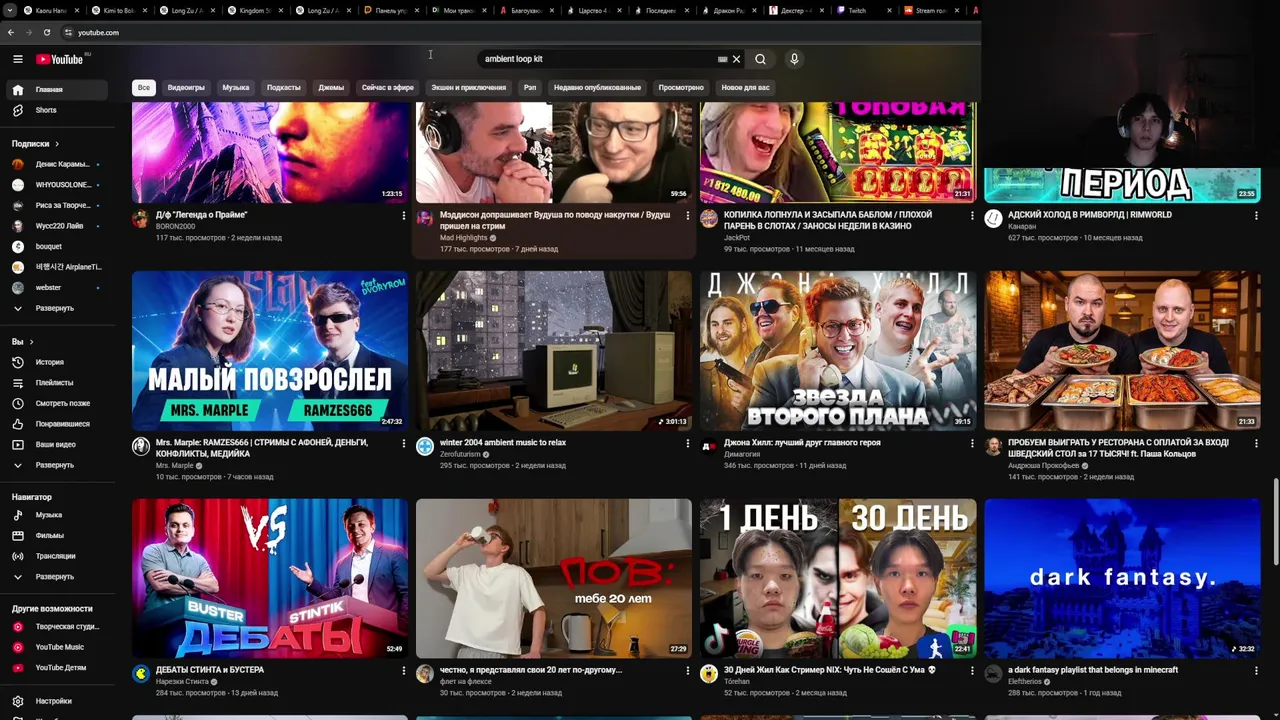Open ЗВЕЗДА ВТОРОГО ПЛАНА video thumbnail
Screen dimensions: 1280x720
838,350
